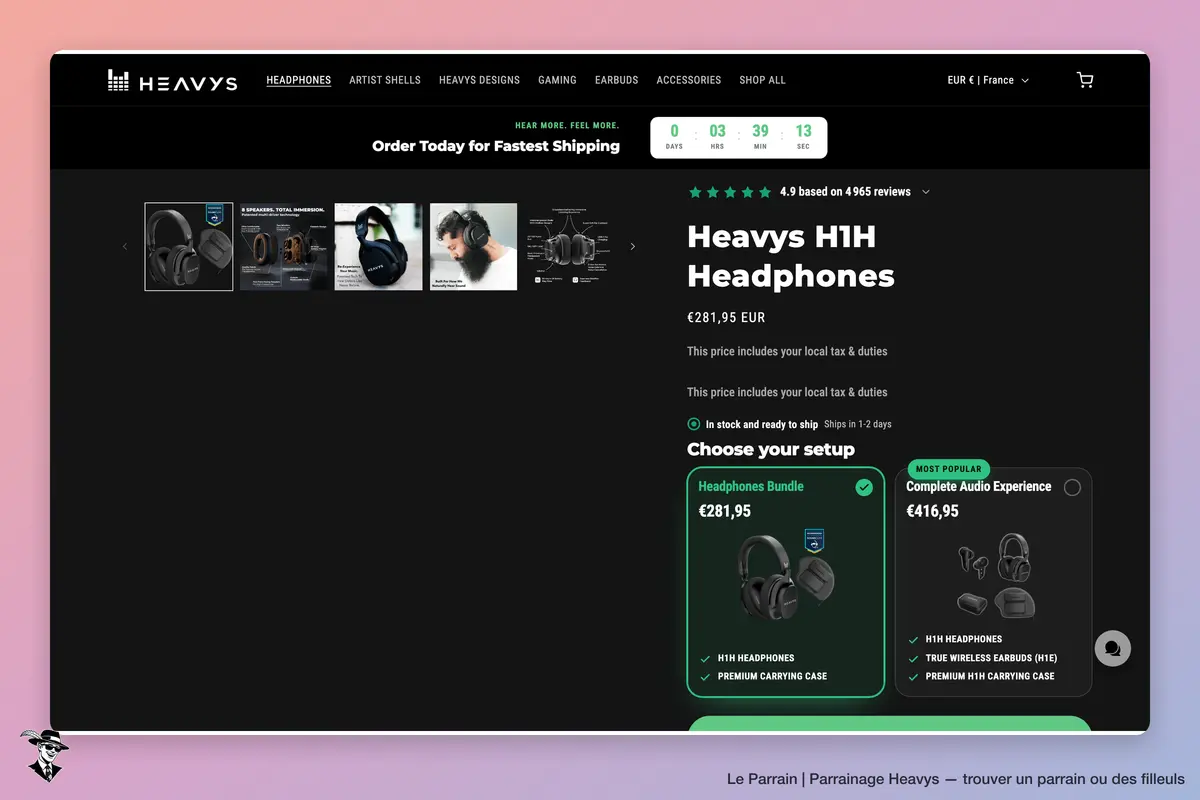Click the Heavys logo
The image size is (1200, 800).
click(172, 81)
